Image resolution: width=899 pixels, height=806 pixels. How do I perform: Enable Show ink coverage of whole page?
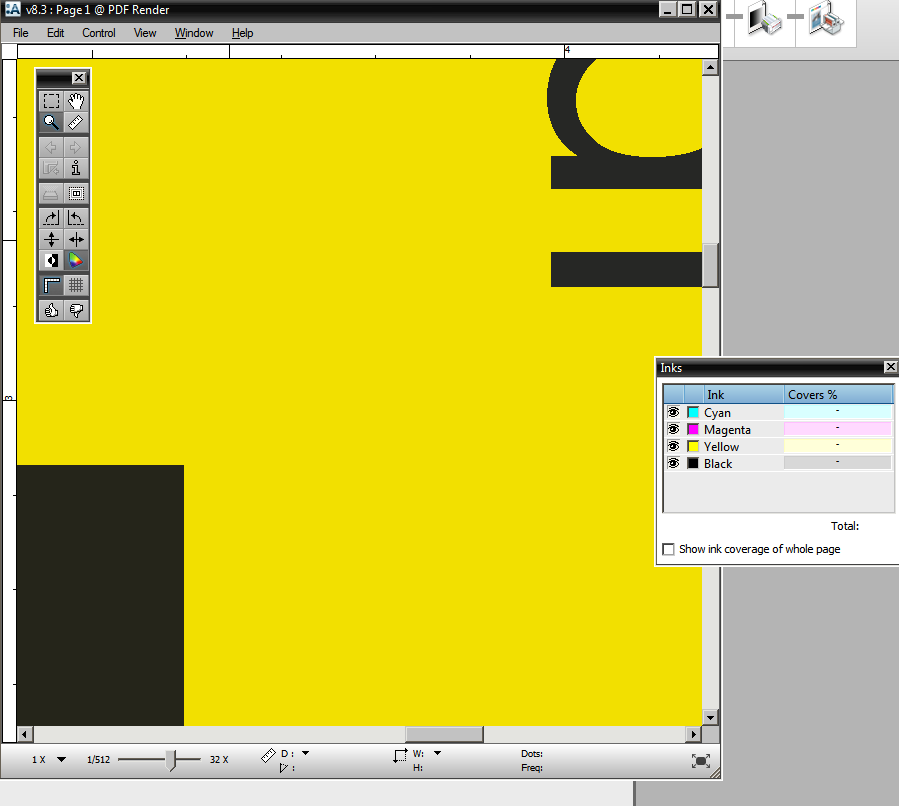point(669,549)
